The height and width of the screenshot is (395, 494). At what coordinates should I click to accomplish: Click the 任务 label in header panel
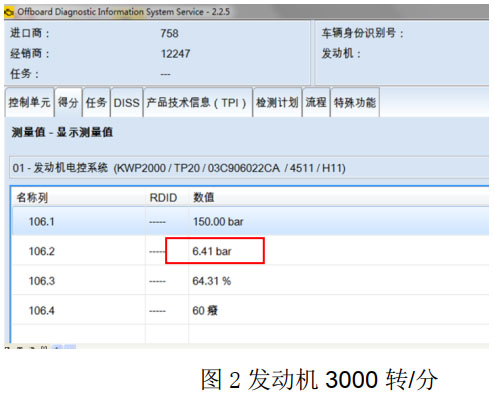click(24, 74)
